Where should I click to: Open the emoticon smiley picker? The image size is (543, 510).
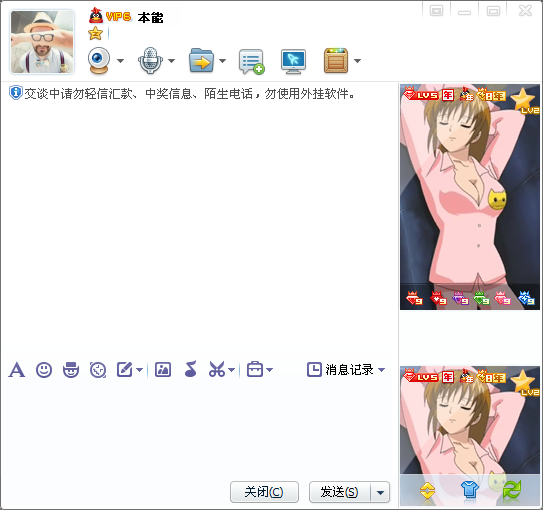pyautogui.click(x=44, y=370)
